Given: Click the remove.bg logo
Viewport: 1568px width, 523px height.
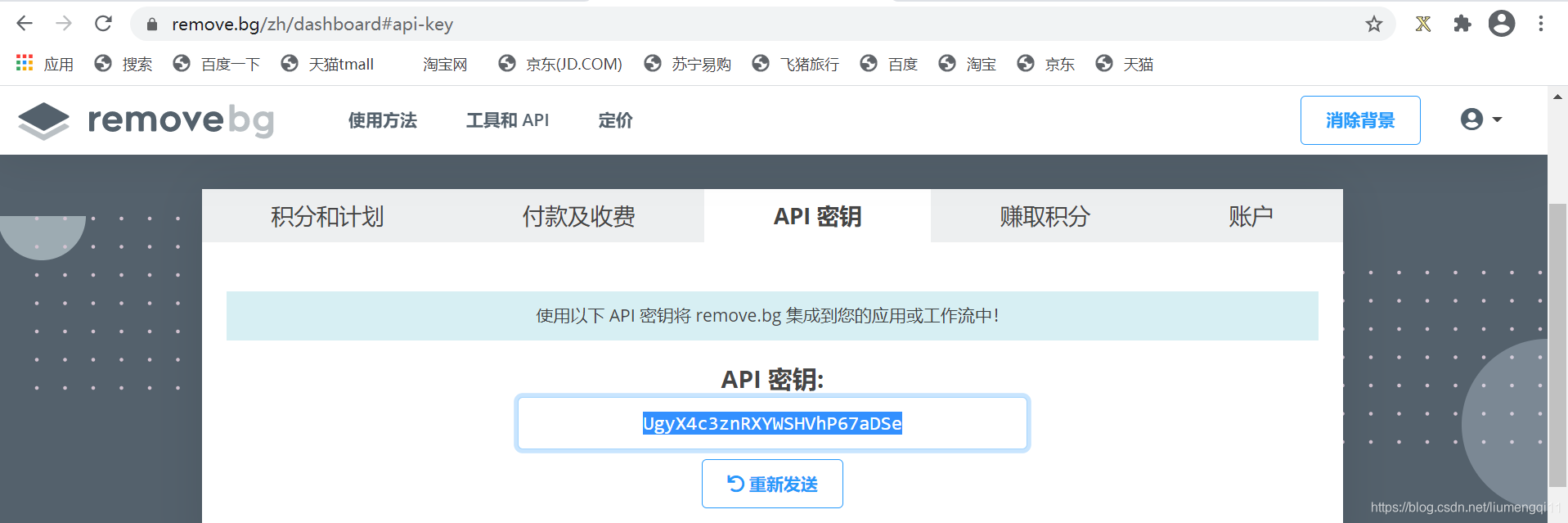Looking at the screenshot, I should click(146, 120).
